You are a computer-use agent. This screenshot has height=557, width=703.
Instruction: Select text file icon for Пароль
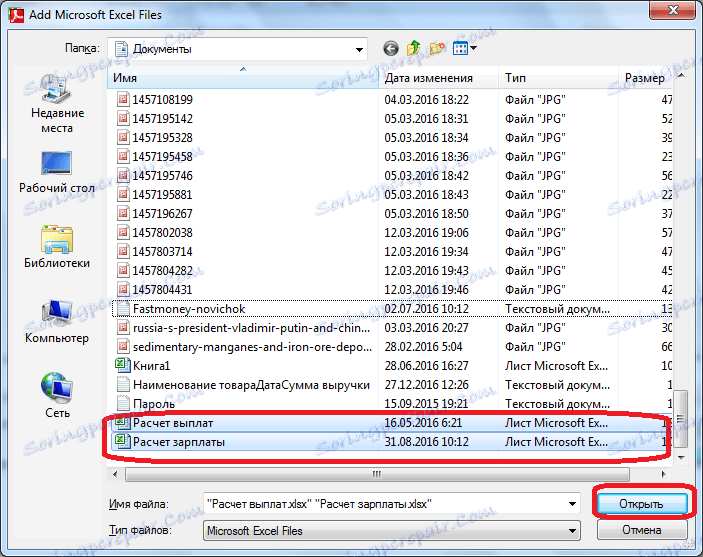(123, 403)
